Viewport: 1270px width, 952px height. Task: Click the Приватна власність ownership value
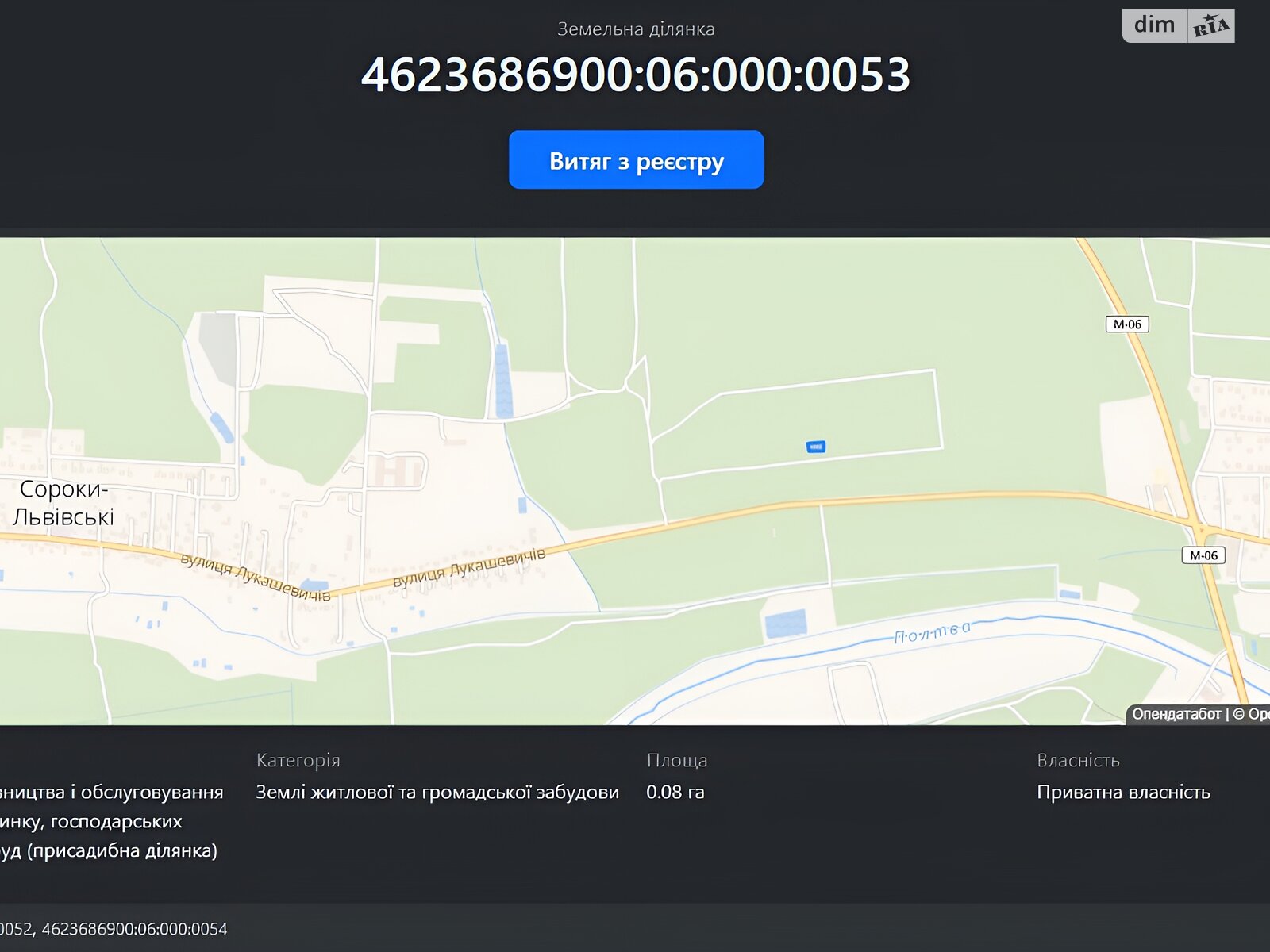[1123, 792]
